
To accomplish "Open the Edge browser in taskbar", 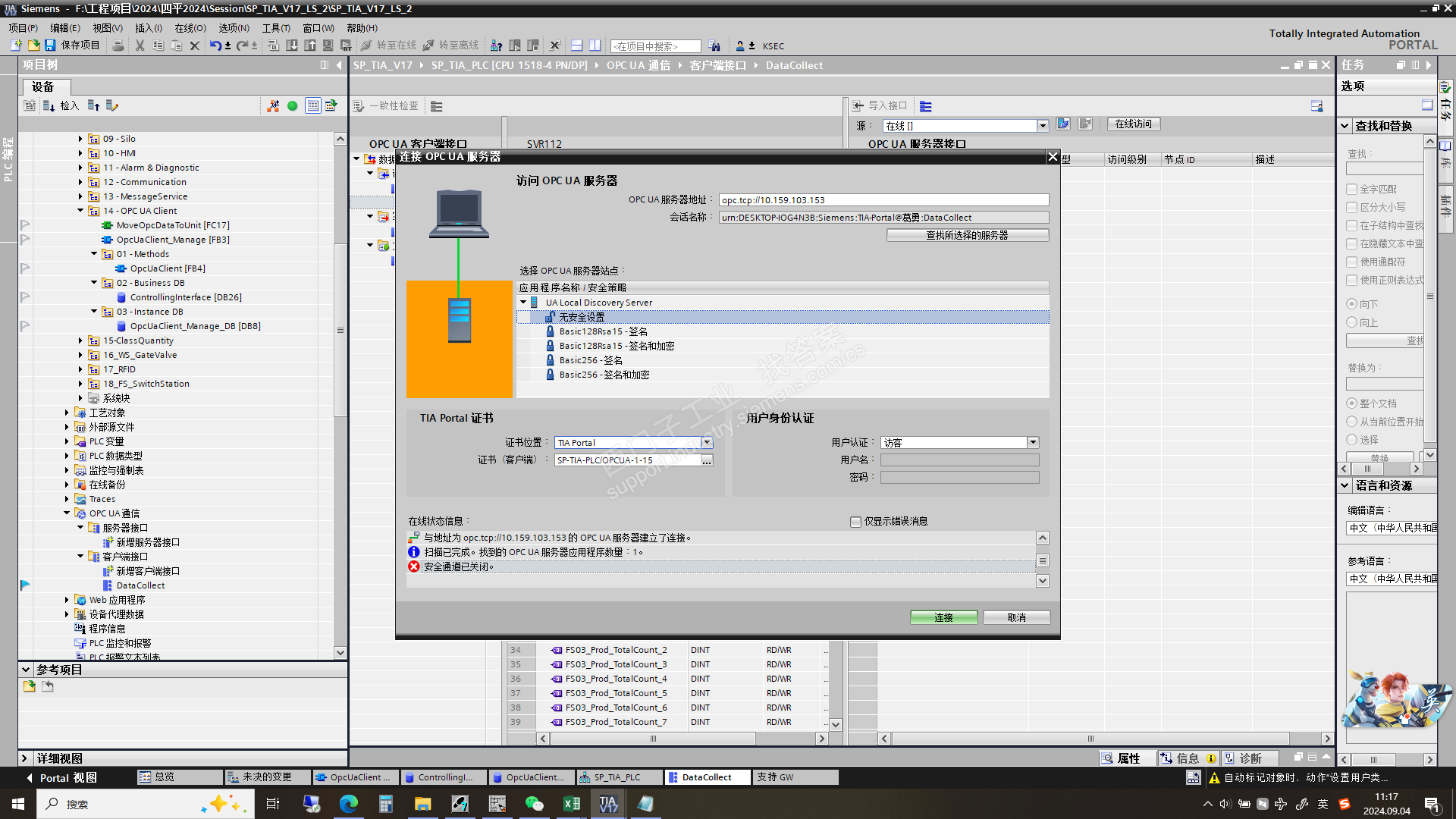I will [349, 804].
